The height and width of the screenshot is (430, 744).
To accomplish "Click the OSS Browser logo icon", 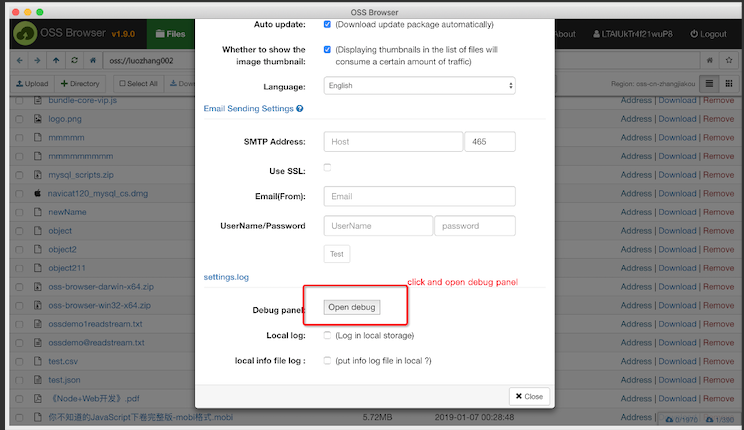I will pyautogui.click(x=25, y=33).
